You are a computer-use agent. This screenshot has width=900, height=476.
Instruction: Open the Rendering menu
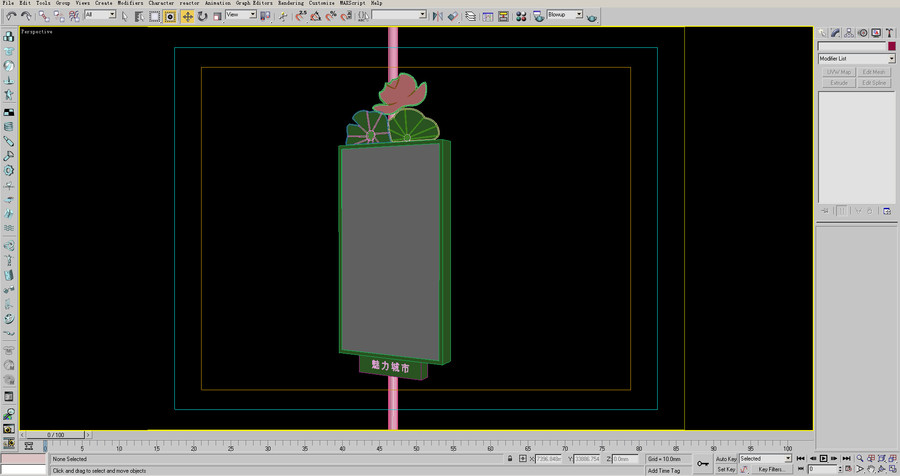pos(291,3)
